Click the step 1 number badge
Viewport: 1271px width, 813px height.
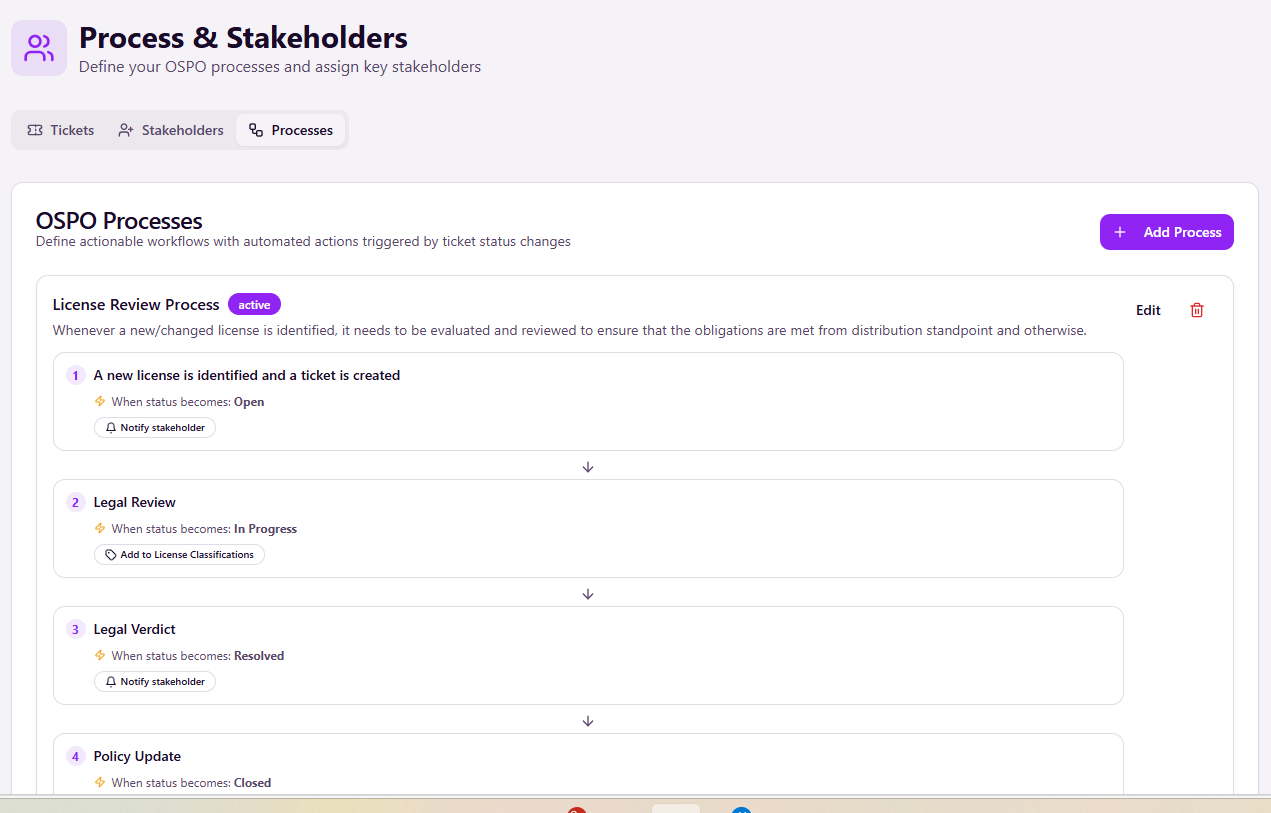click(75, 376)
